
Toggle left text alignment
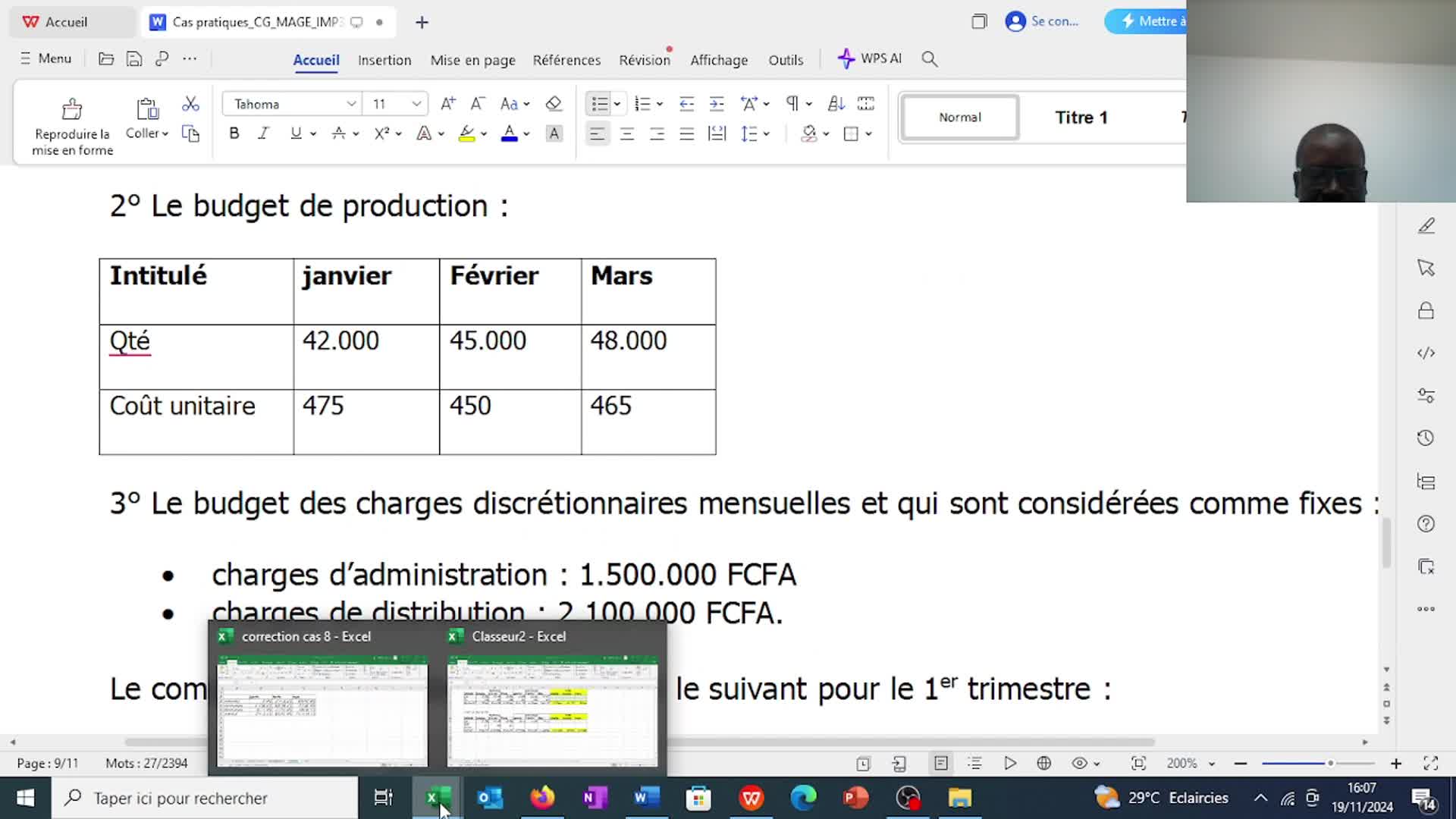point(598,134)
